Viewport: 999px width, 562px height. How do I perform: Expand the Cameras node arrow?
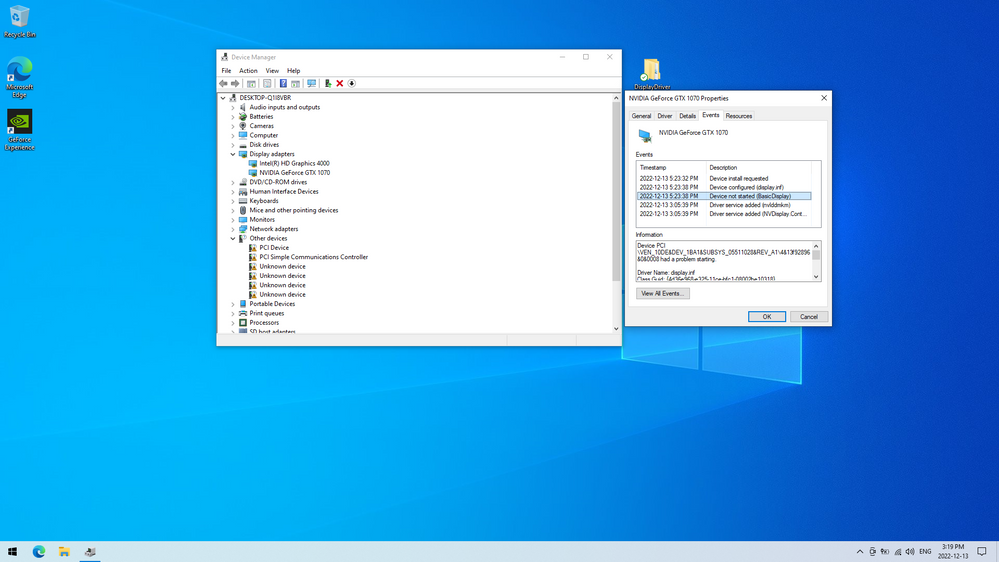pyautogui.click(x=233, y=126)
